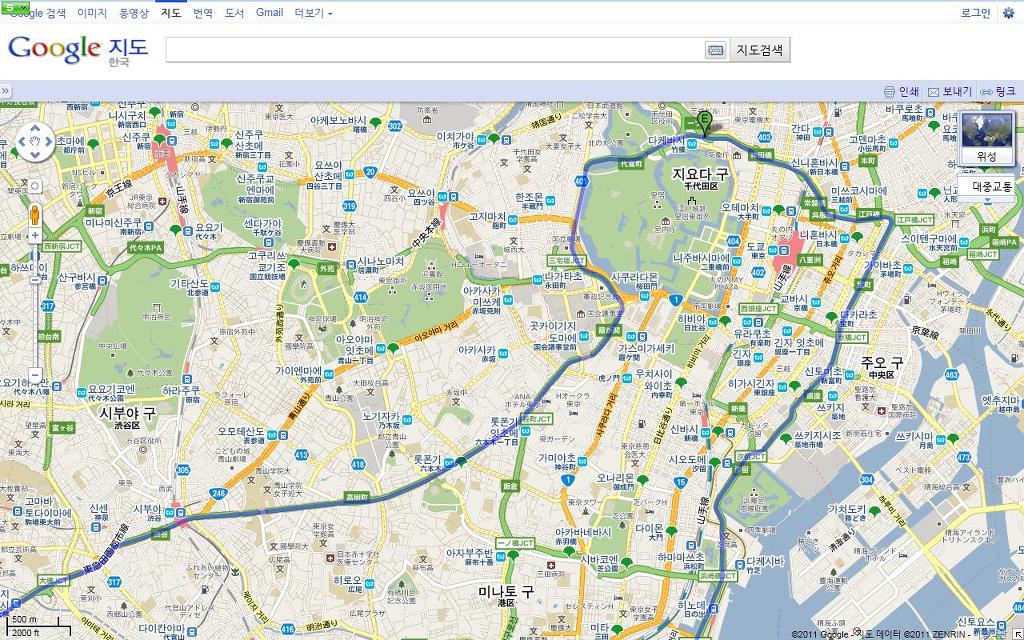This screenshot has height=640, width=1024.
Task: Click the 보내기 send link
Action: click(x=950, y=91)
